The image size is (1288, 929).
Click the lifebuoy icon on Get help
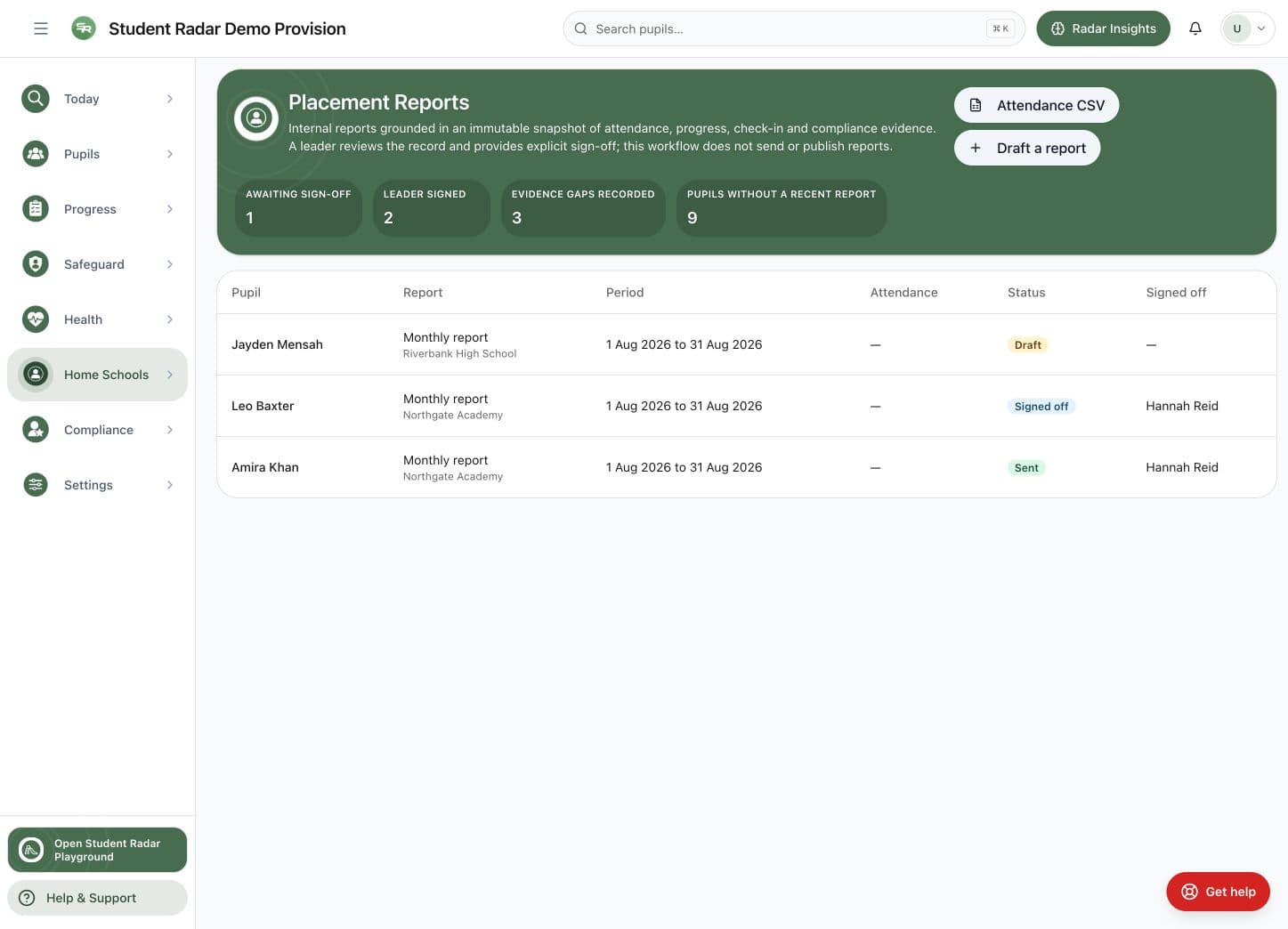click(1189, 892)
